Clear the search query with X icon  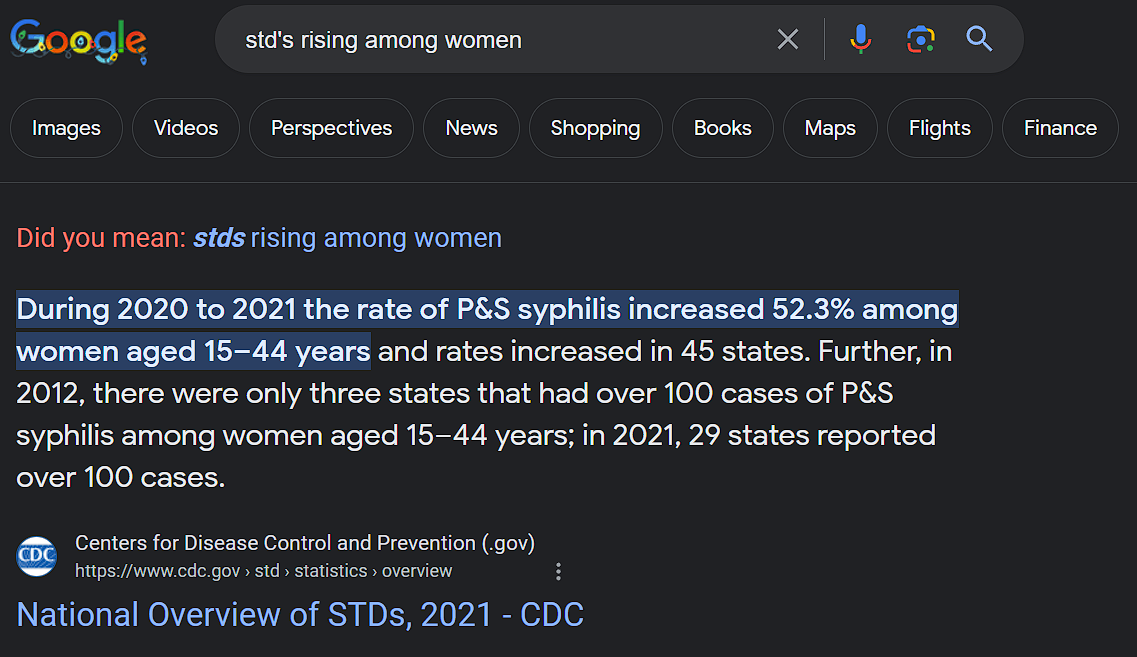[x=787, y=39]
